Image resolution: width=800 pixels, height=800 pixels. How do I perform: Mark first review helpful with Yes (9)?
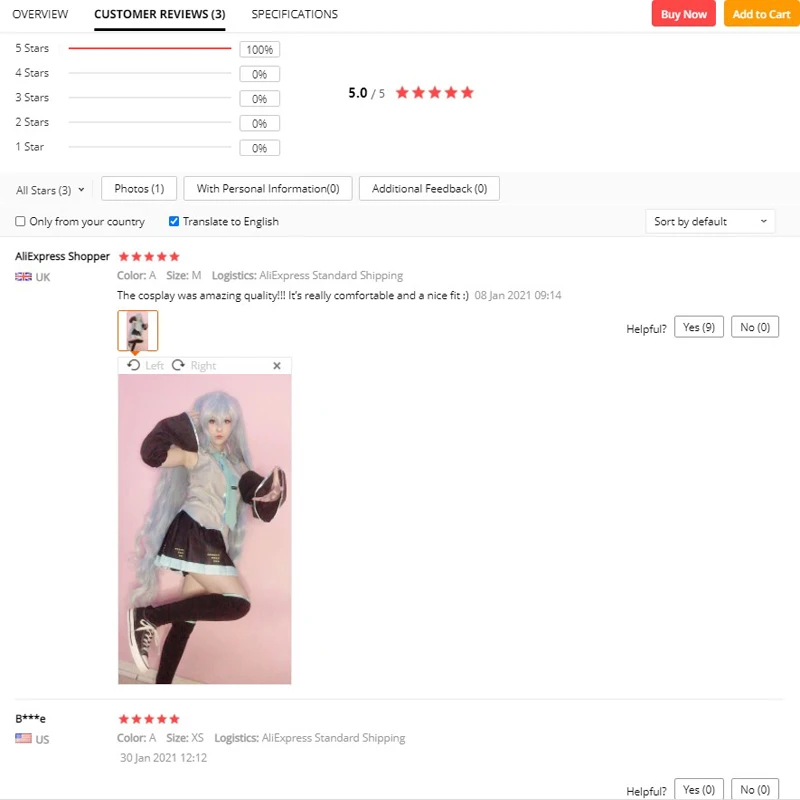[x=699, y=327]
